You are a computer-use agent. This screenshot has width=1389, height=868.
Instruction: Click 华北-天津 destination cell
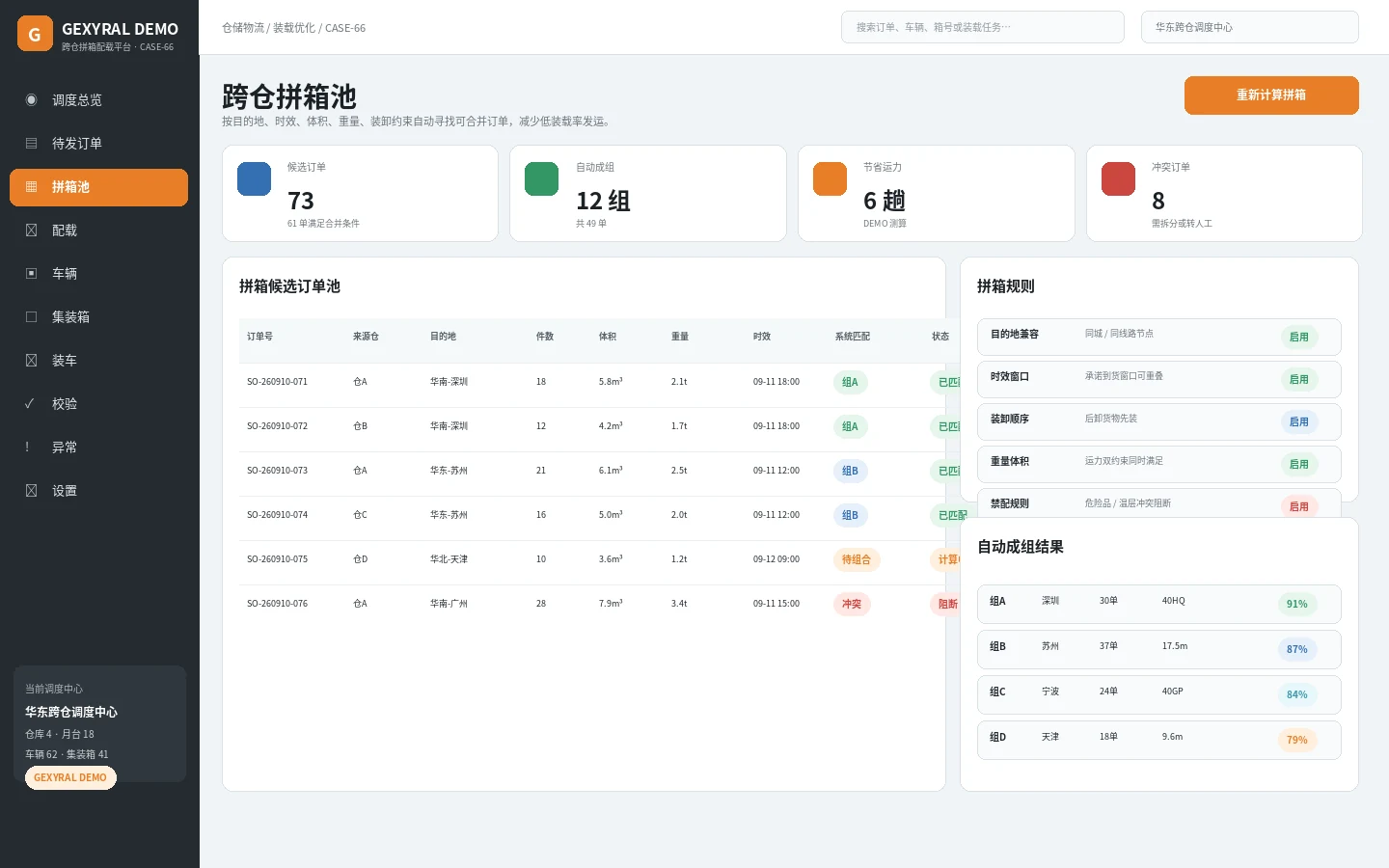(x=449, y=559)
